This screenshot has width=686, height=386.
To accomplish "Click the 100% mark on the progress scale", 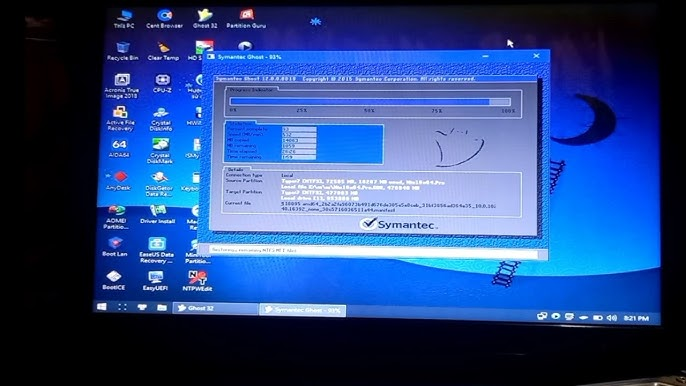I will pyautogui.click(x=508, y=111).
